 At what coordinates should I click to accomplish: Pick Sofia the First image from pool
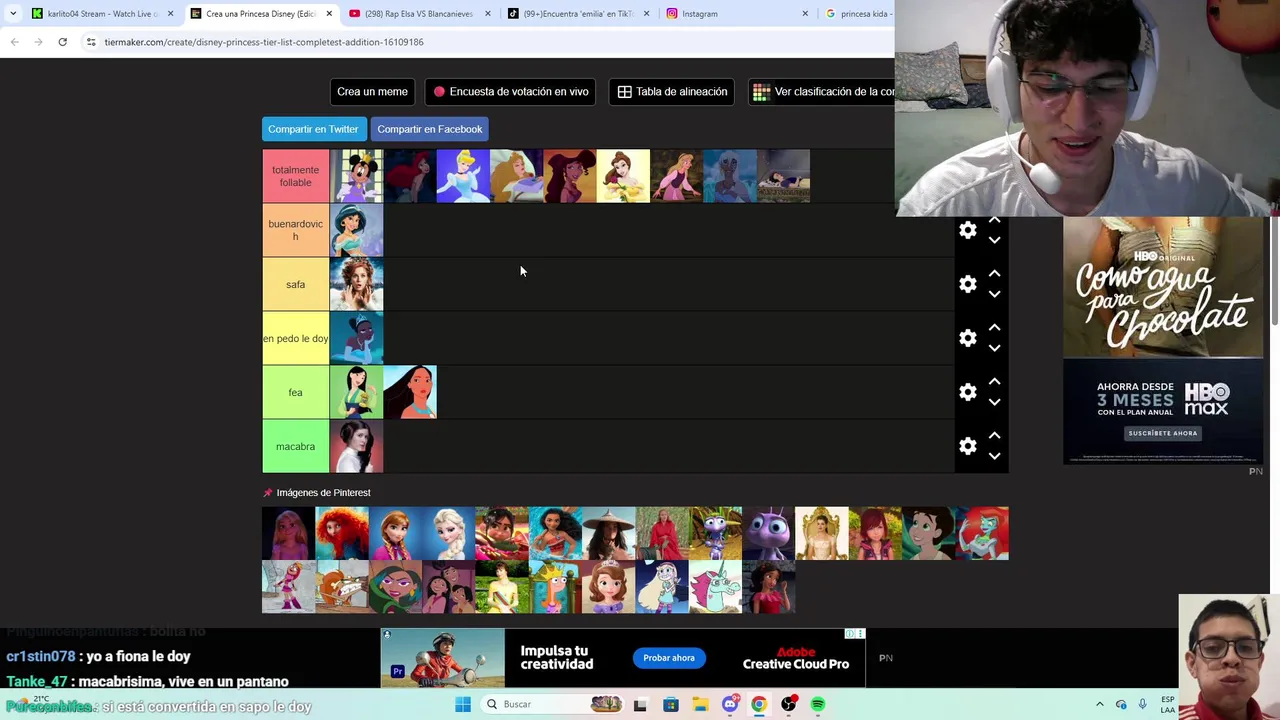(608, 586)
